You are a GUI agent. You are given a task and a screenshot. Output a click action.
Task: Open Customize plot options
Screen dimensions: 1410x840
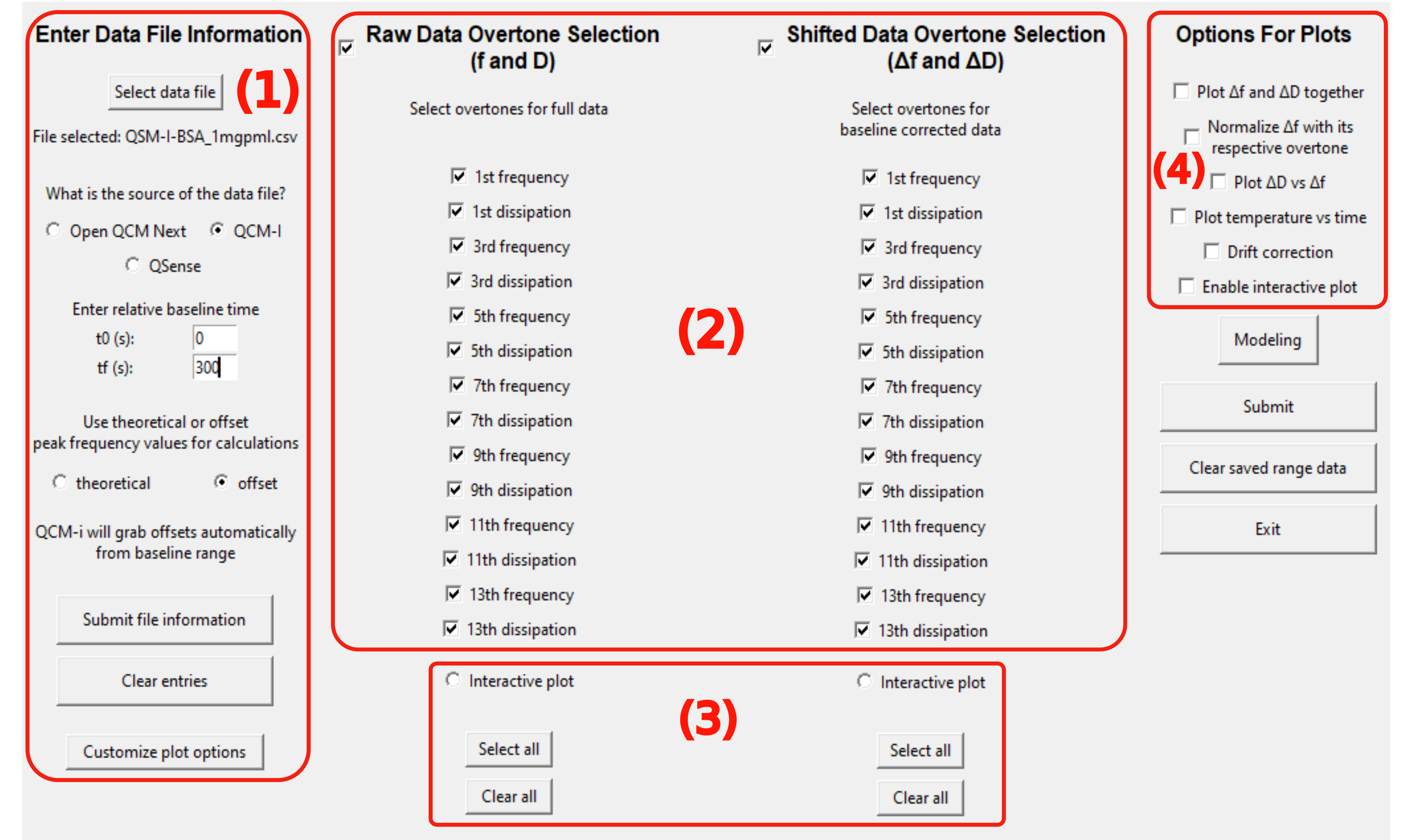(x=164, y=752)
